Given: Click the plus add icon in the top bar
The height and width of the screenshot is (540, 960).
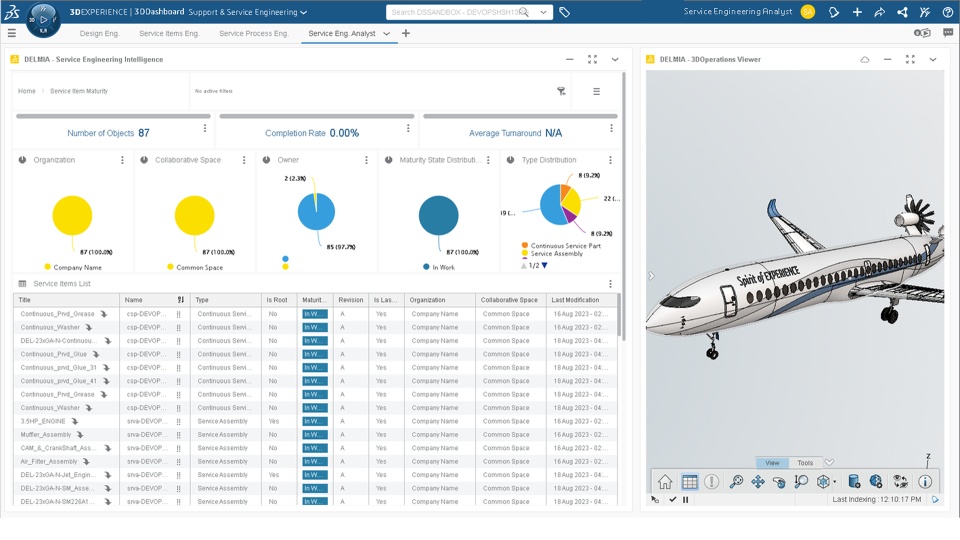Looking at the screenshot, I should 857,12.
